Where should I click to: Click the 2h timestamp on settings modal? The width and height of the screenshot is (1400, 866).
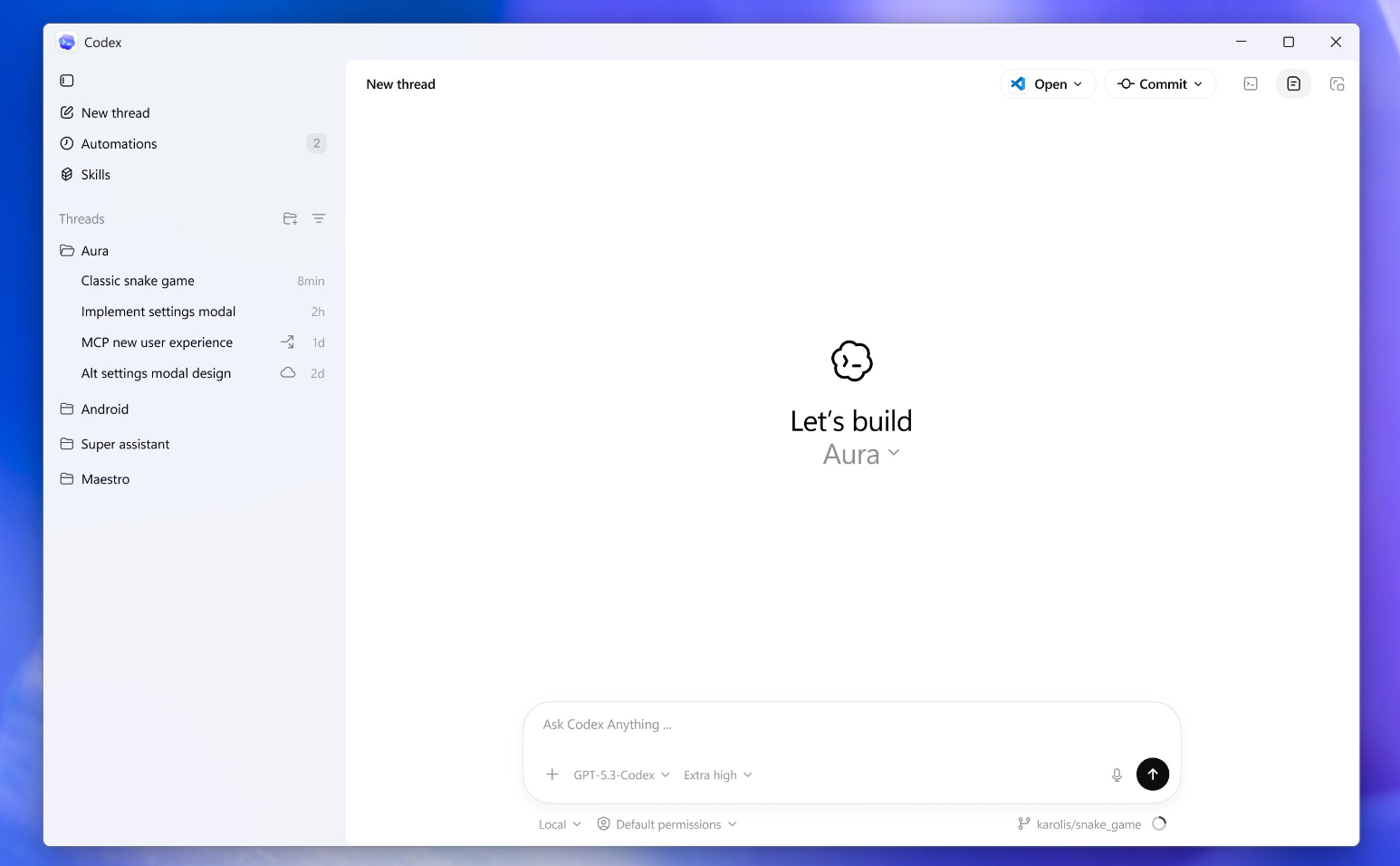pos(318,312)
